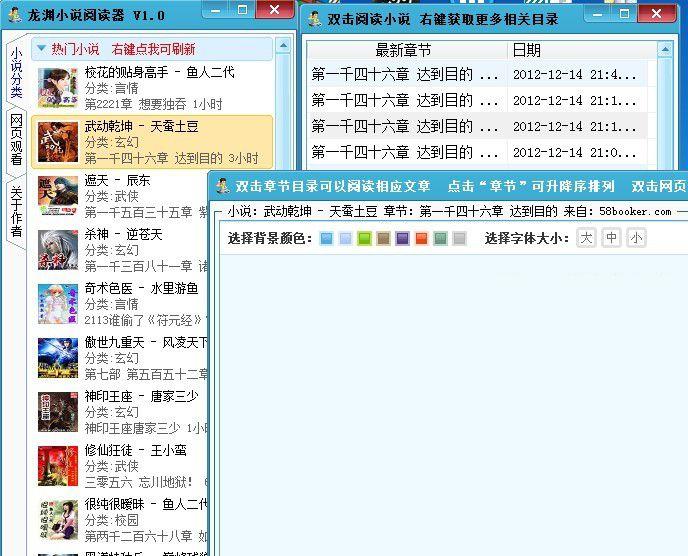Select novel title 遮天 - 辰东
This screenshot has height=556, width=688.
pyautogui.click(x=117, y=180)
